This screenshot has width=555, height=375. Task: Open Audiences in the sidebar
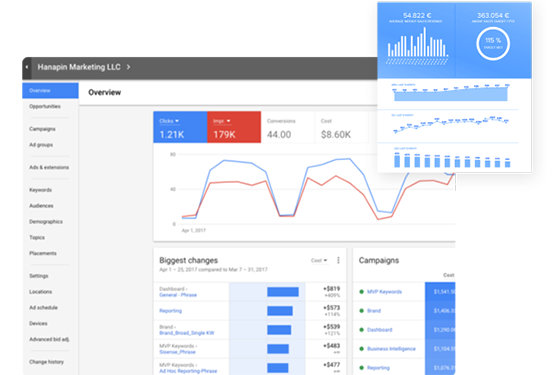pyautogui.click(x=41, y=206)
